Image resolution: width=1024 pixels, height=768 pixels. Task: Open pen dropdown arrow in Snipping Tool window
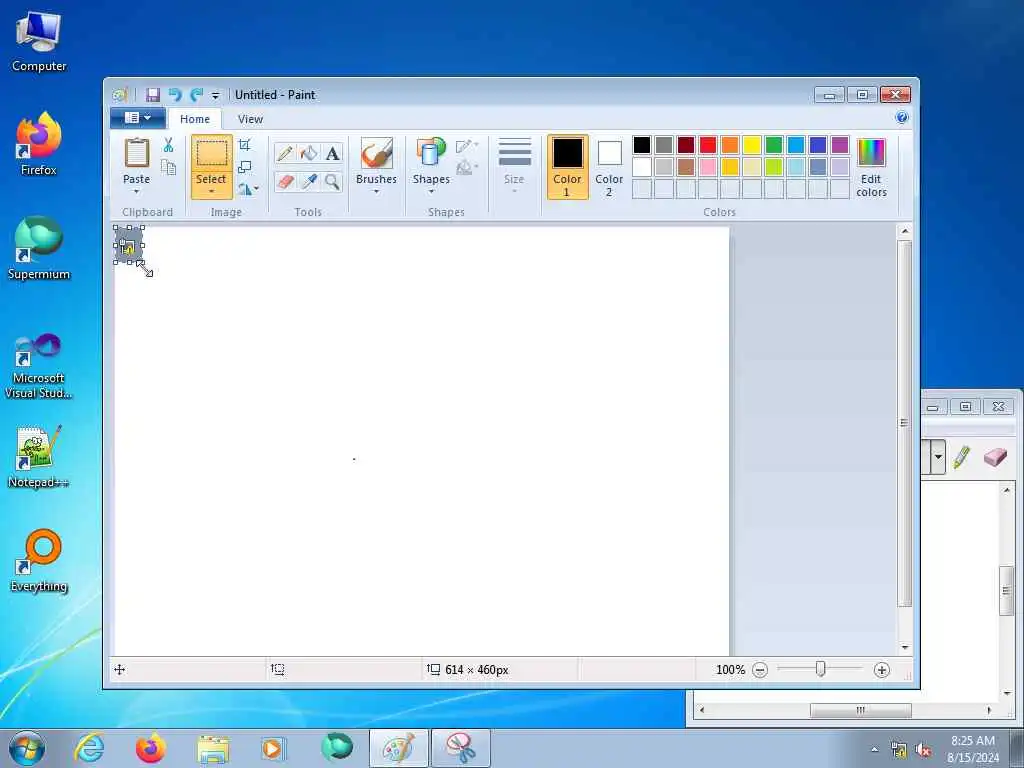click(x=938, y=456)
